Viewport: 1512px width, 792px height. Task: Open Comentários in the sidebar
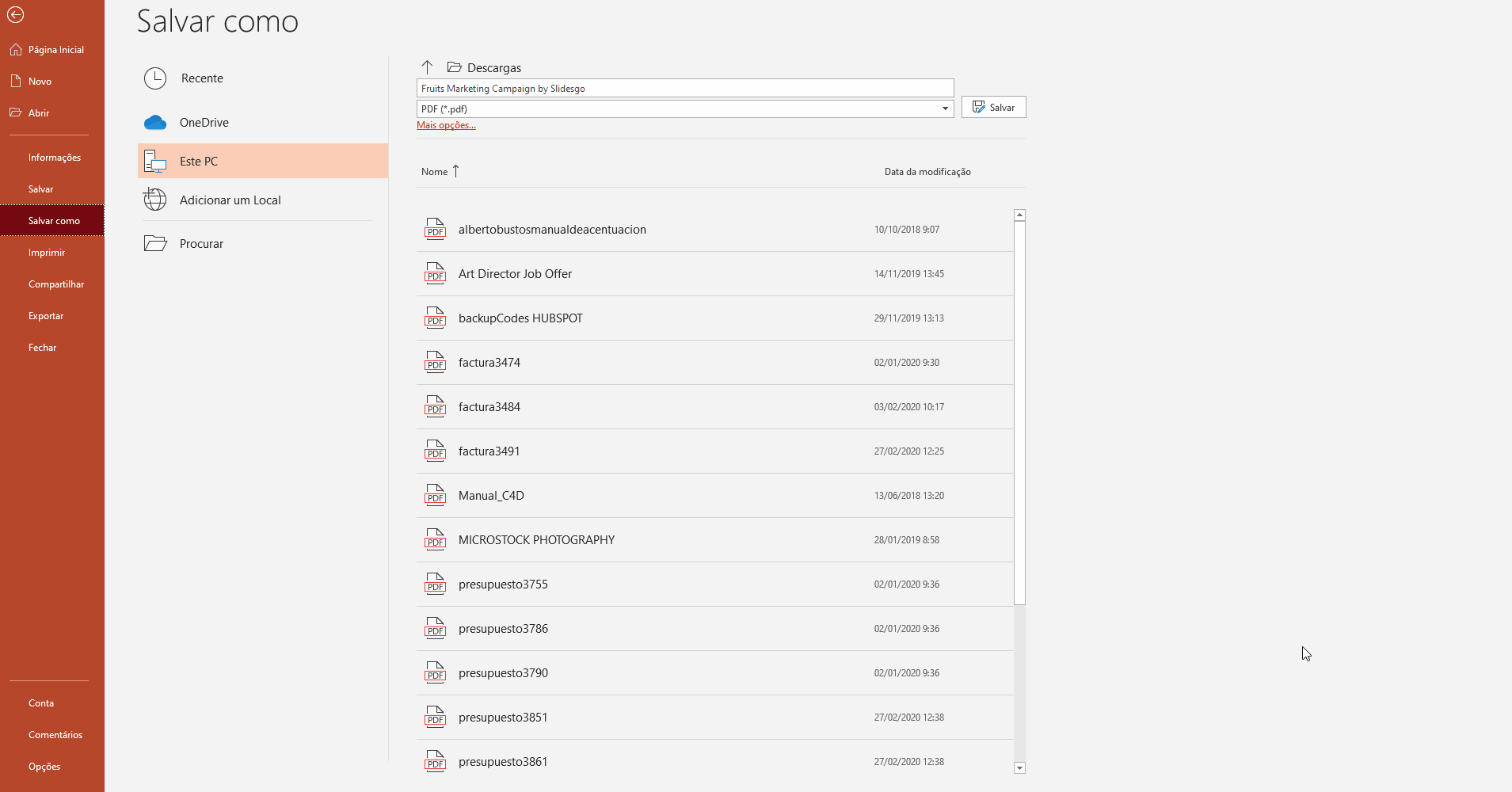point(51,735)
